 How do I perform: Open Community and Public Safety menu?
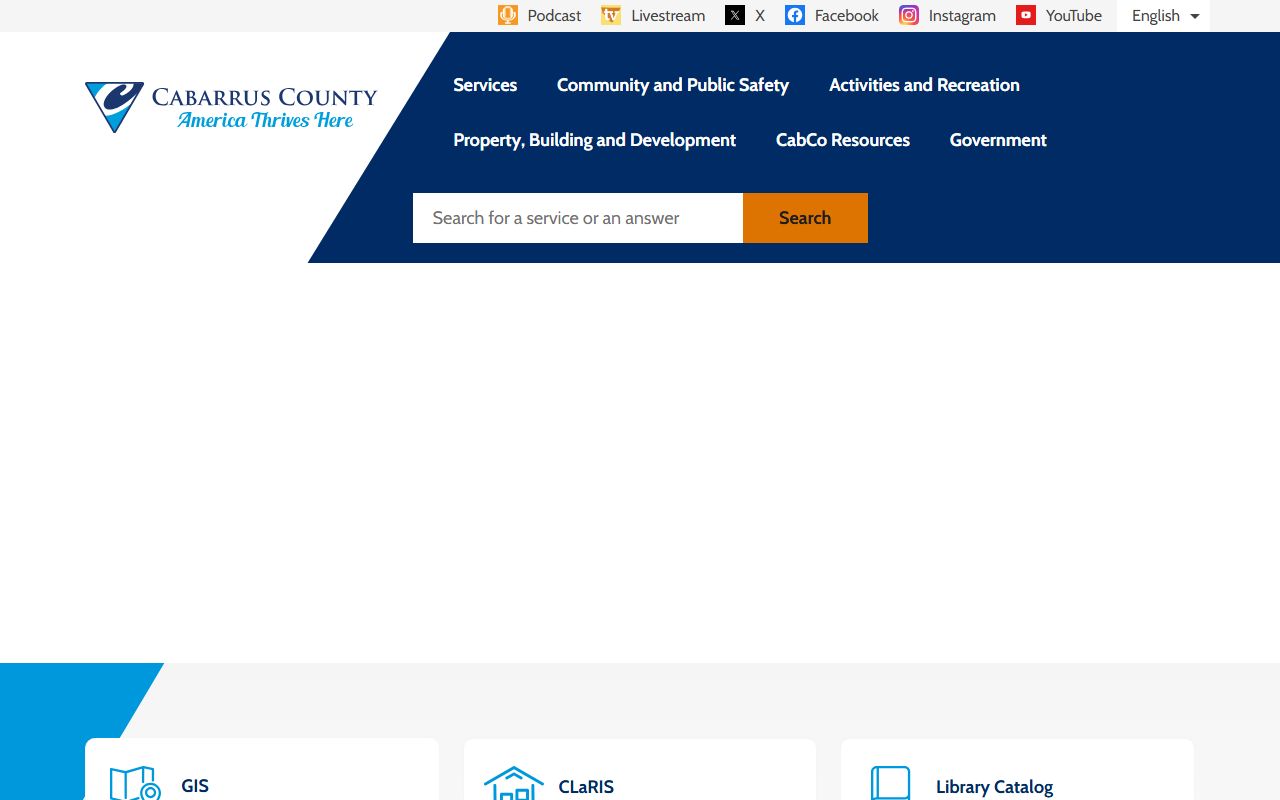click(x=673, y=85)
